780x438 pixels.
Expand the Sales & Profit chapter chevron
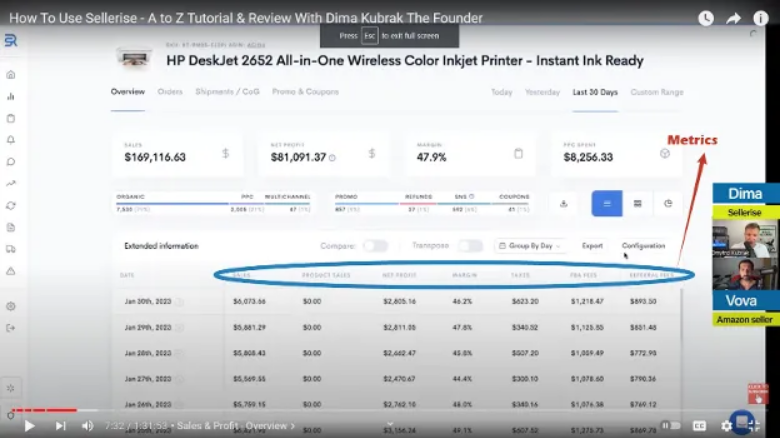click(x=293, y=426)
